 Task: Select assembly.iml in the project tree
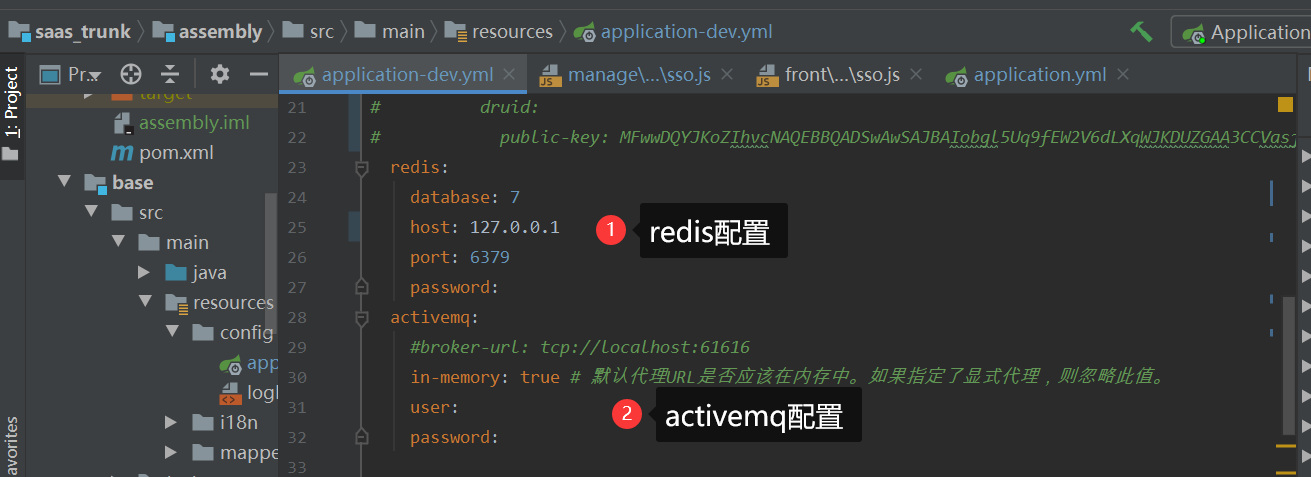coord(194,123)
